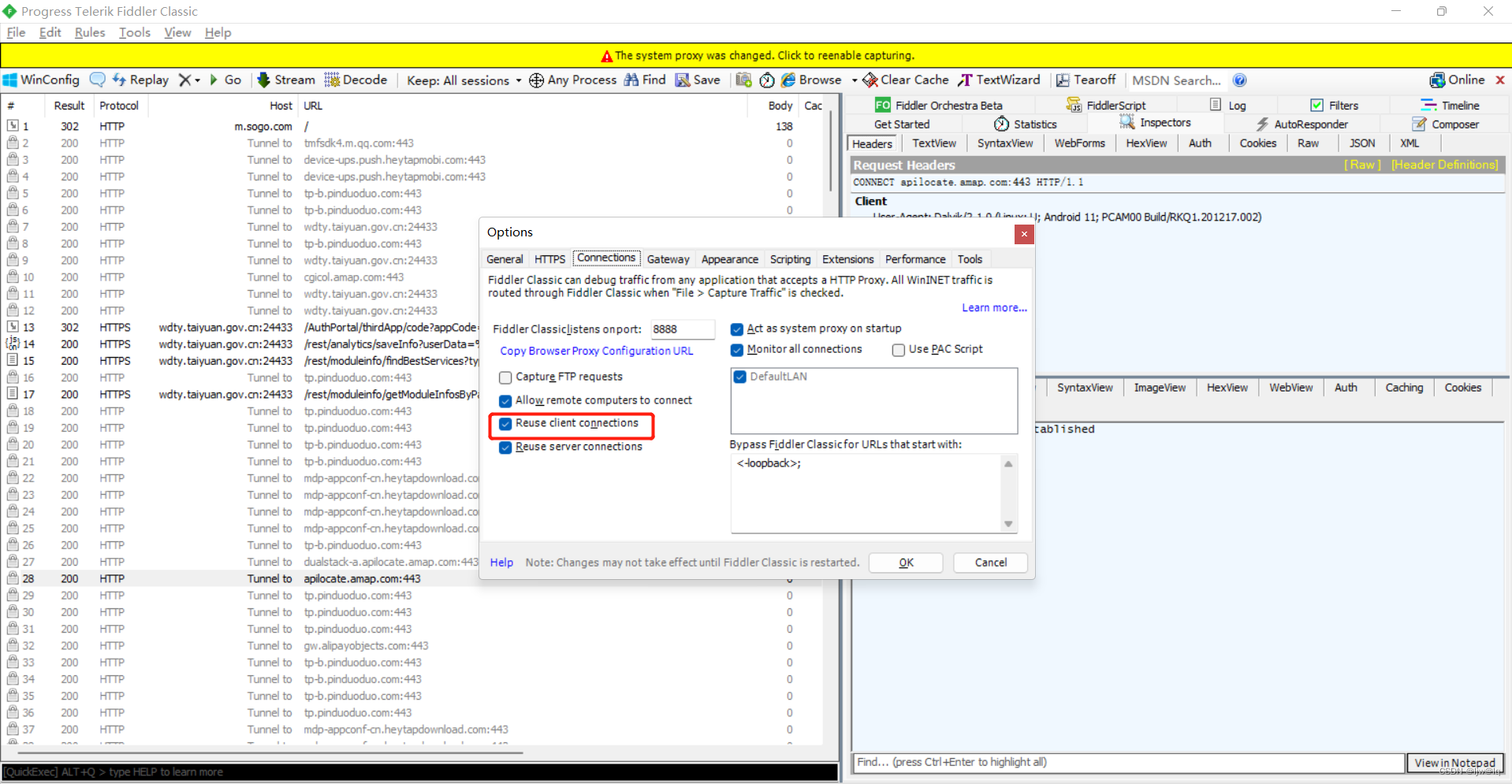Click the comment speech-bubble toolbar icon

click(x=98, y=80)
